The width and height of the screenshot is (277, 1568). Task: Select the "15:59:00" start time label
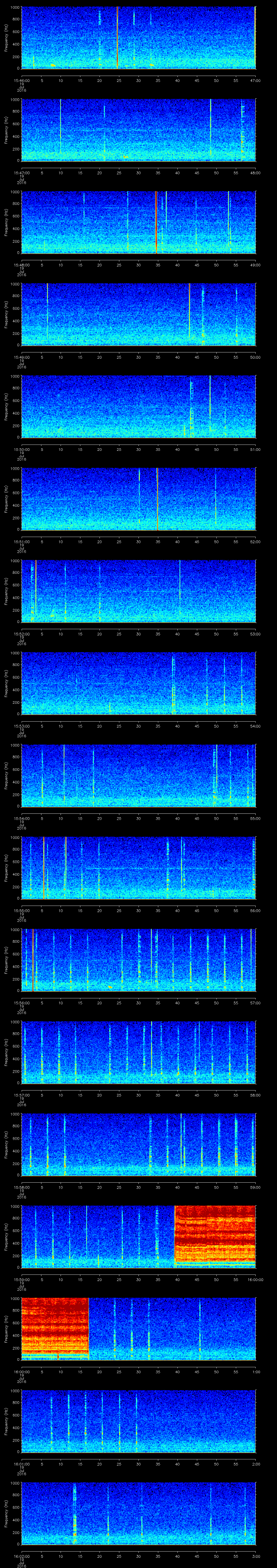click(21, 1279)
